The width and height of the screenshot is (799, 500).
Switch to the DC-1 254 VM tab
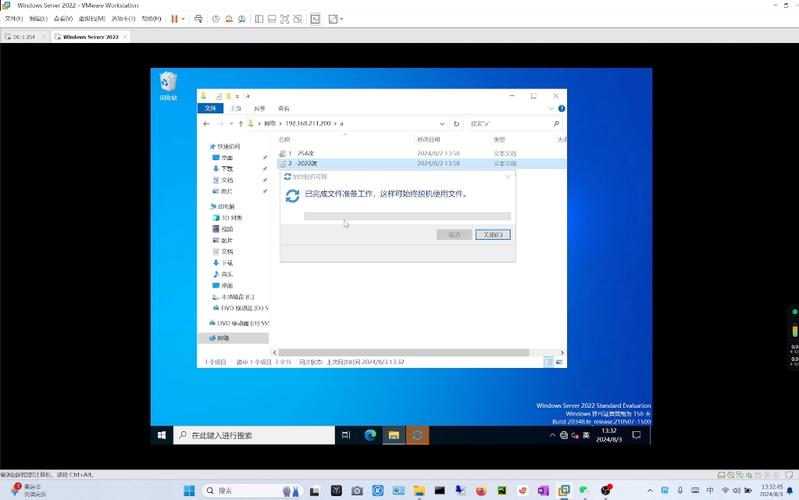click(x=24, y=37)
